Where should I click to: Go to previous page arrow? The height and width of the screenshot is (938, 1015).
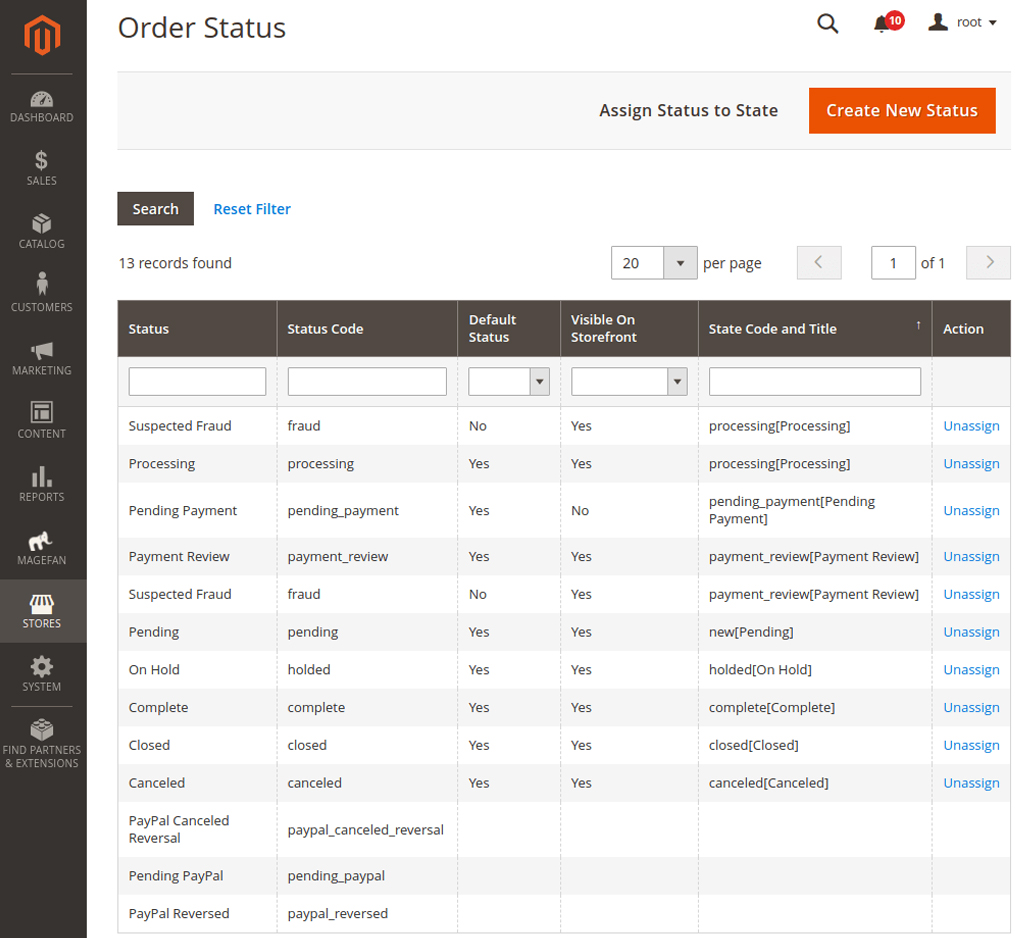click(819, 263)
